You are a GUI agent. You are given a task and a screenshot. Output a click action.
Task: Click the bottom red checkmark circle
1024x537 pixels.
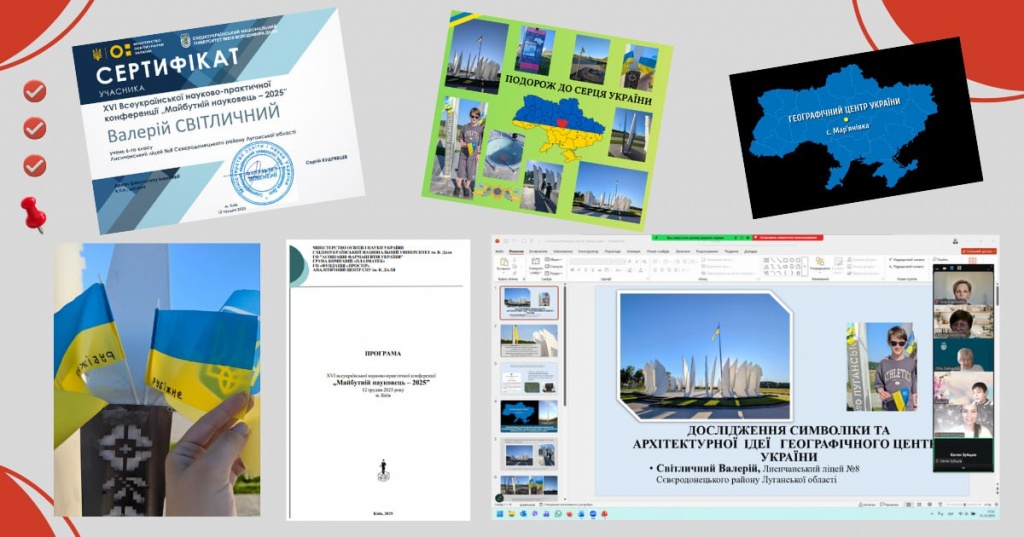35,164
